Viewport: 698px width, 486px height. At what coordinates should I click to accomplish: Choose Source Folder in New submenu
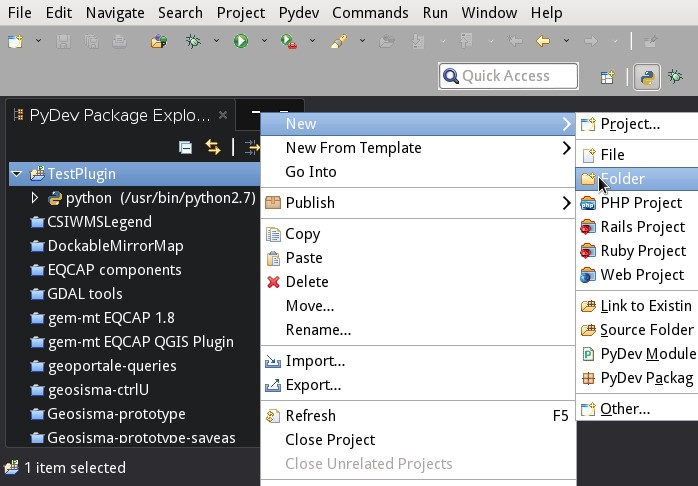coord(637,330)
